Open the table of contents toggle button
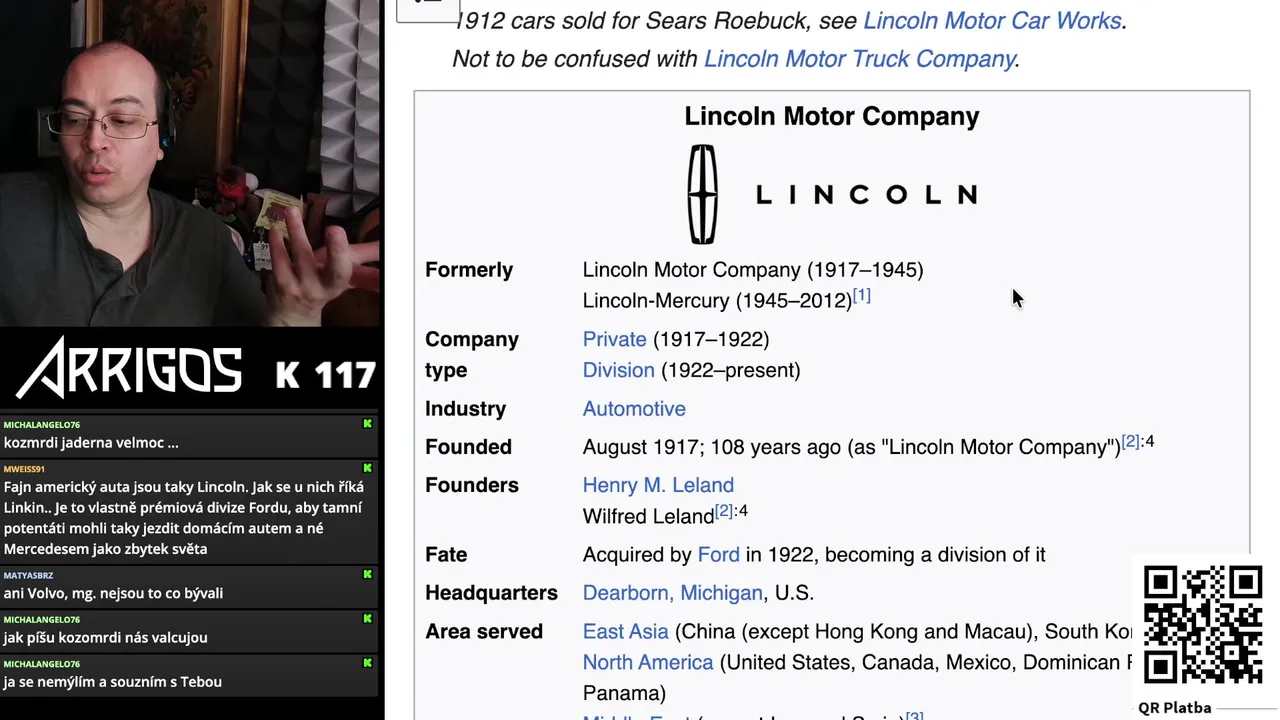This screenshot has width=1280, height=720. tap(427, 8)
